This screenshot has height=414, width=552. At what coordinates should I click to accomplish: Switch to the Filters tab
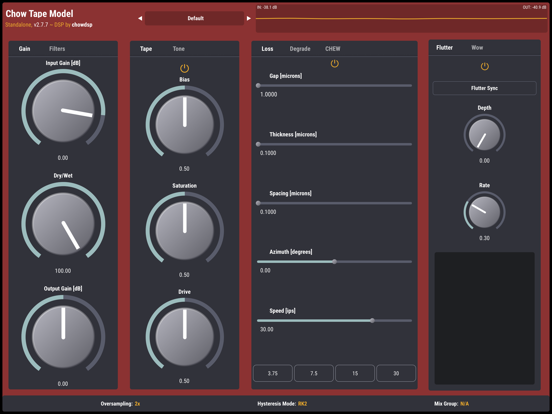[57, 49]
